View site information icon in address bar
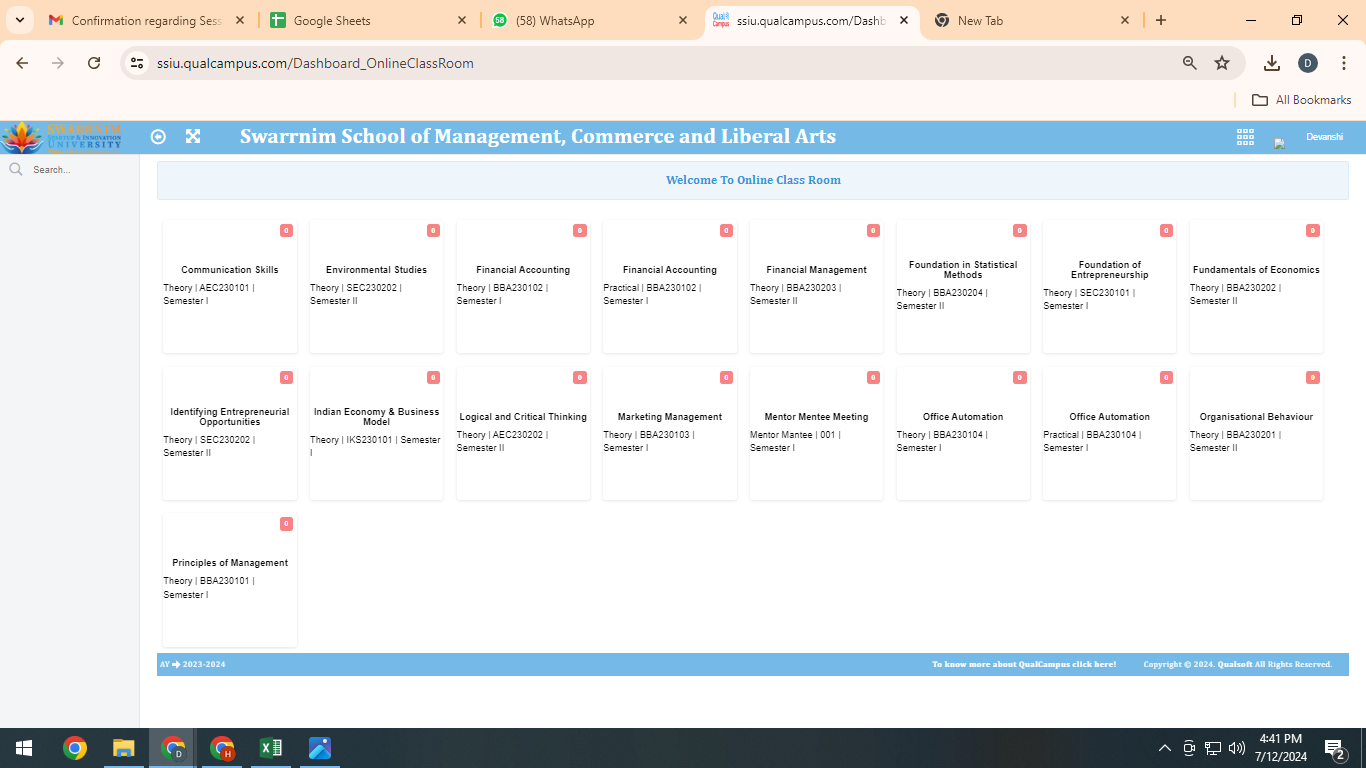1366x768 pixels. click(x=138, y=63)
